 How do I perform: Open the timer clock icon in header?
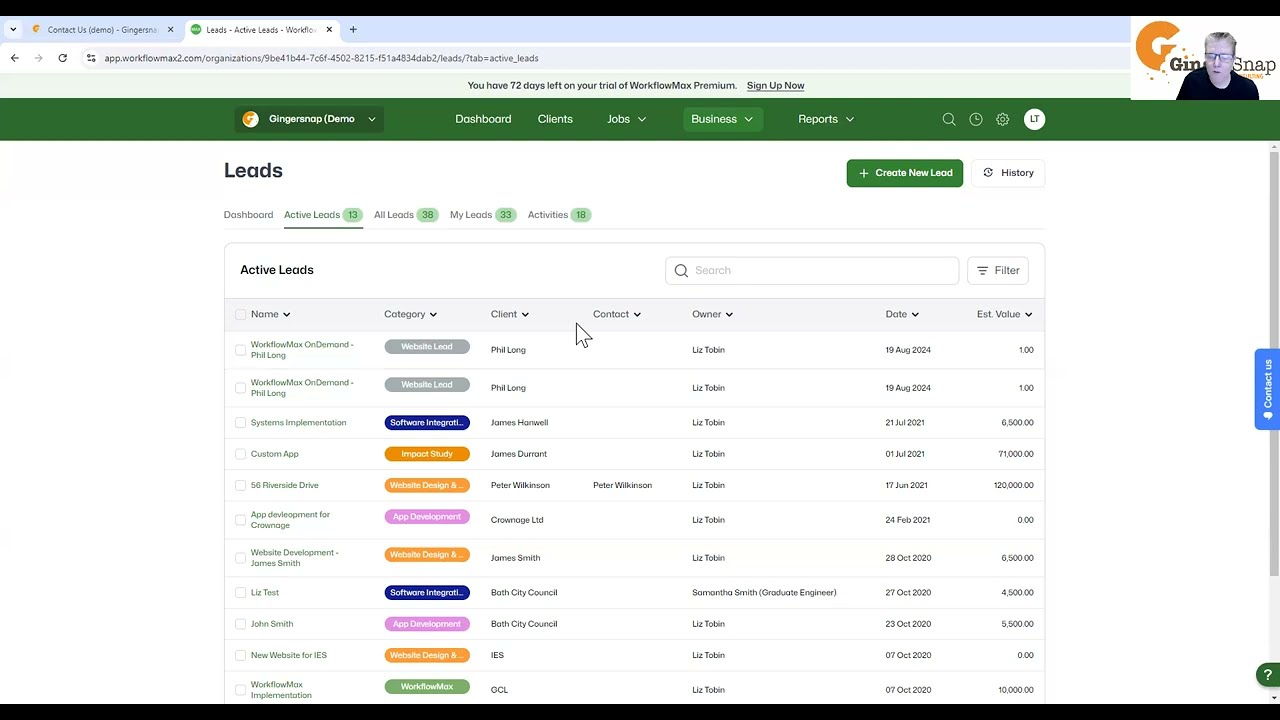point(976,119)
